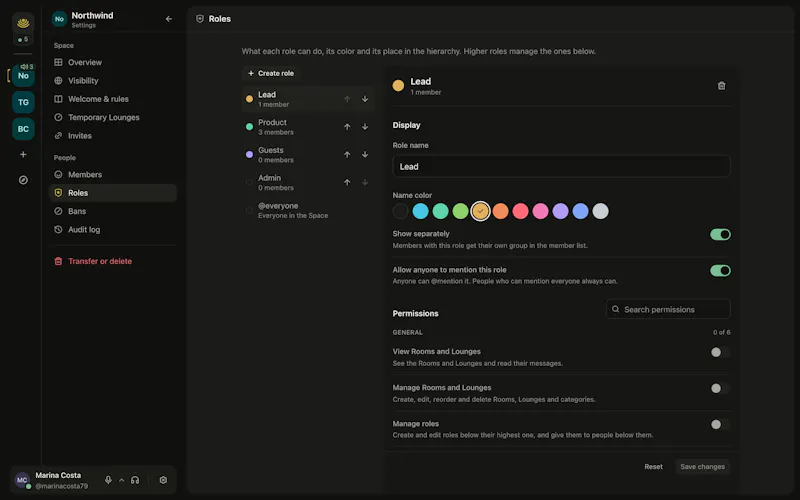Open Visibility settings page
800x500 pixels.
[113, 81]
